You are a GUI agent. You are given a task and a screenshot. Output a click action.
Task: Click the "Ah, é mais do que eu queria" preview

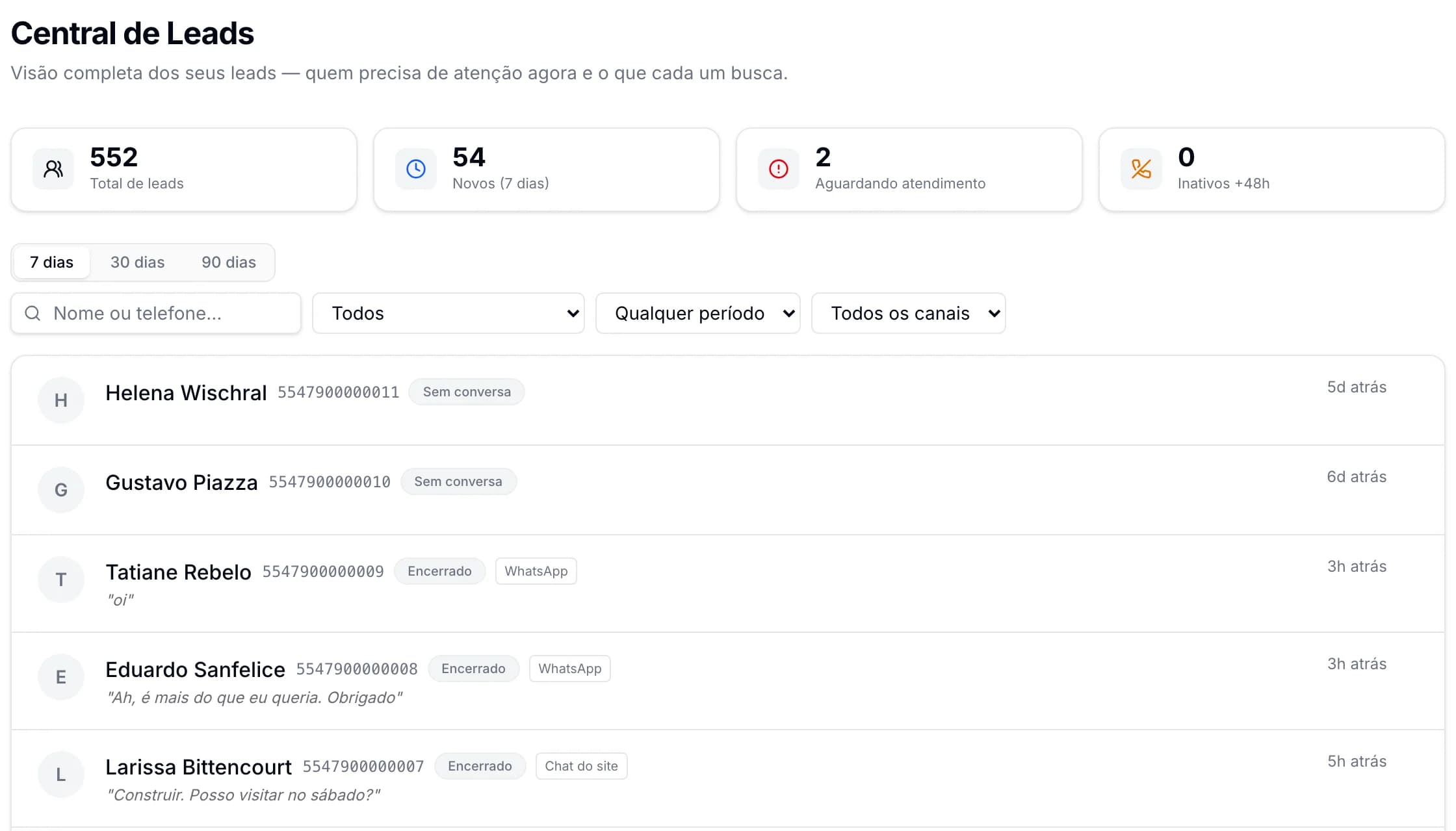click(254, 697)
